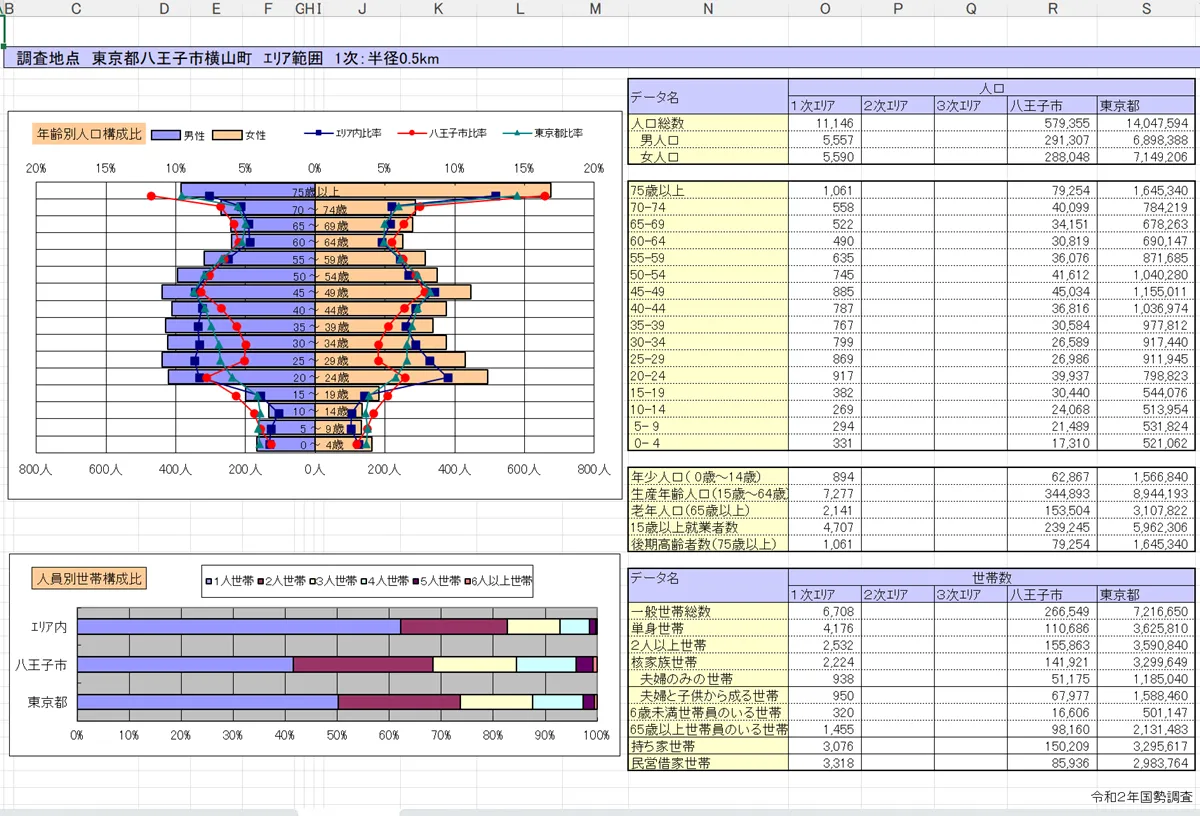
Task: Click the 男性 legend marker in the population chart
Action: click(x=167, y=134)
